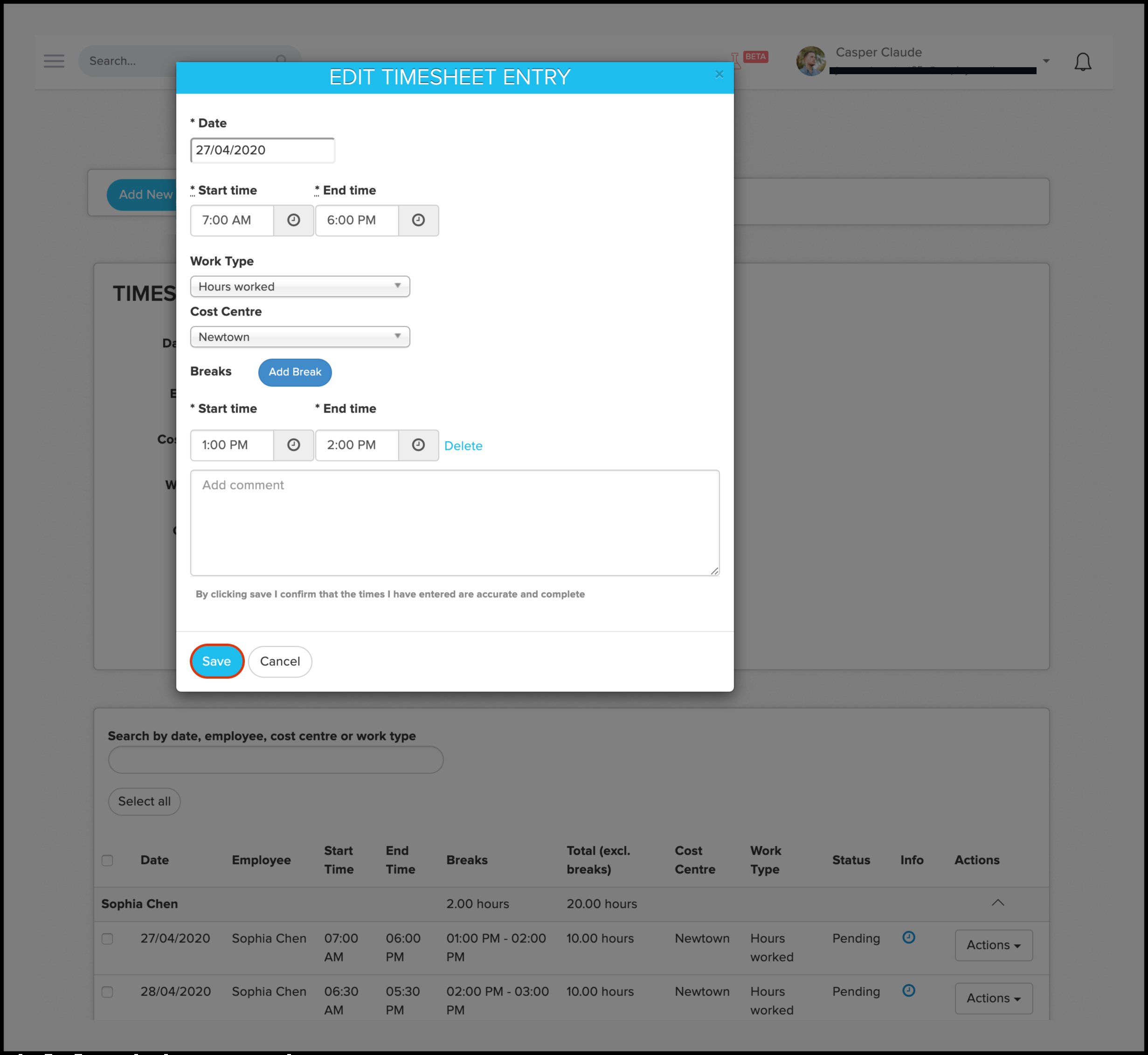Check the 28/04/2020 timesheet row checkbox
The height and width of the screenshot is (1055, 1148).
[107, 992]
